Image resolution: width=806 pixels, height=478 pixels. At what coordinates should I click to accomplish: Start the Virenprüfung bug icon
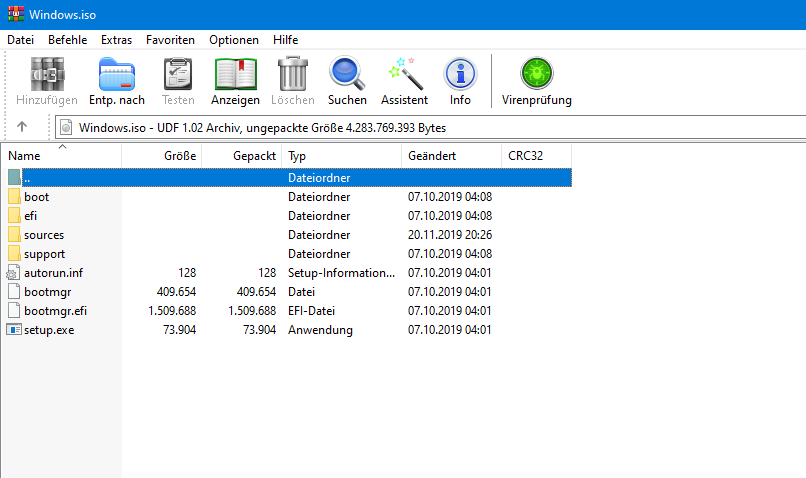[x=537, y=73]
